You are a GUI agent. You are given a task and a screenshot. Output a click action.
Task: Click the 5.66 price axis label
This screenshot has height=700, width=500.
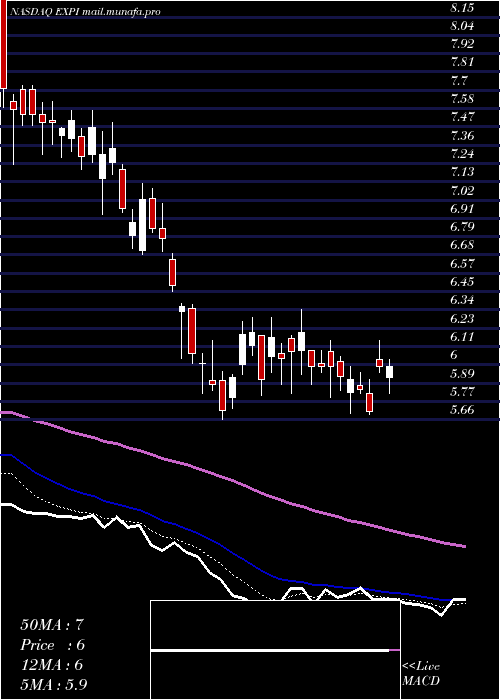(462, 410)
